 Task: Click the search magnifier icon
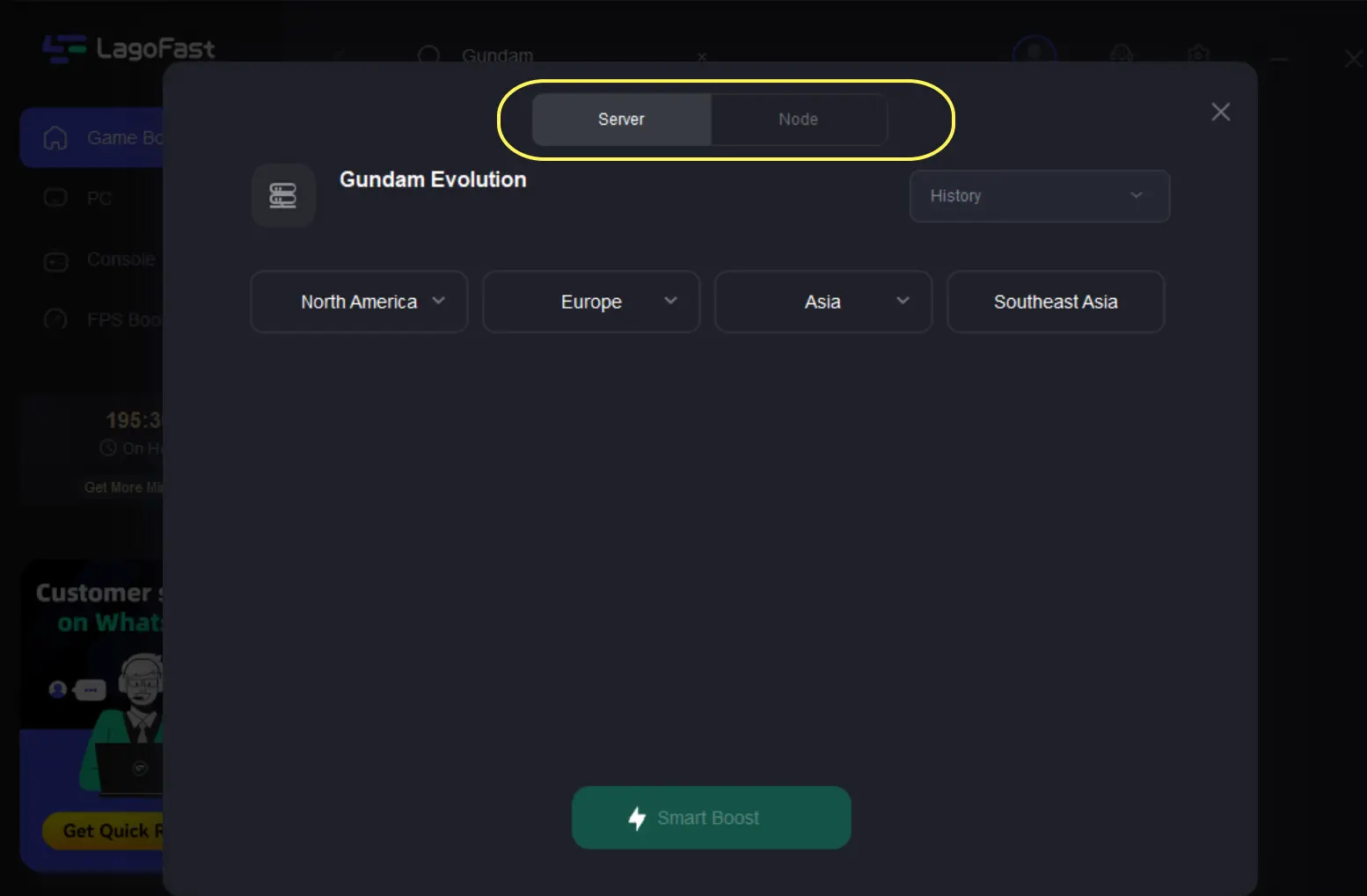point(428,55)
